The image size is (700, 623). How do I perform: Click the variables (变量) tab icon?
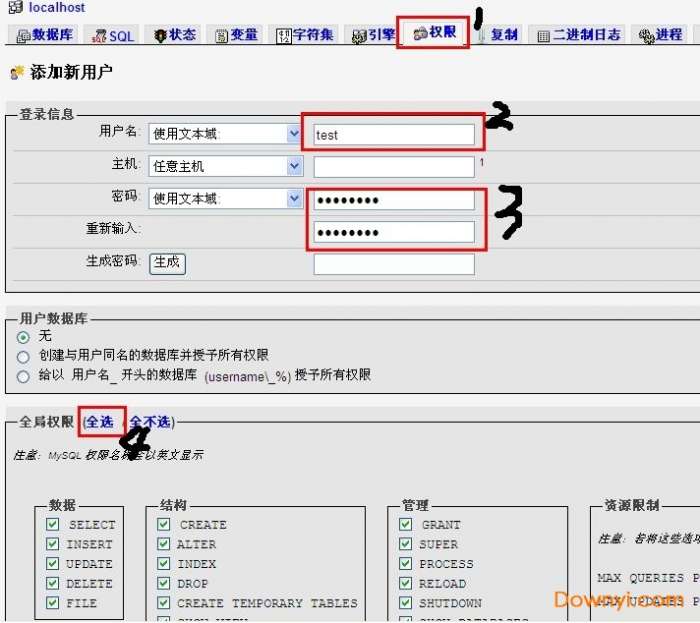[x=222, y=36]
